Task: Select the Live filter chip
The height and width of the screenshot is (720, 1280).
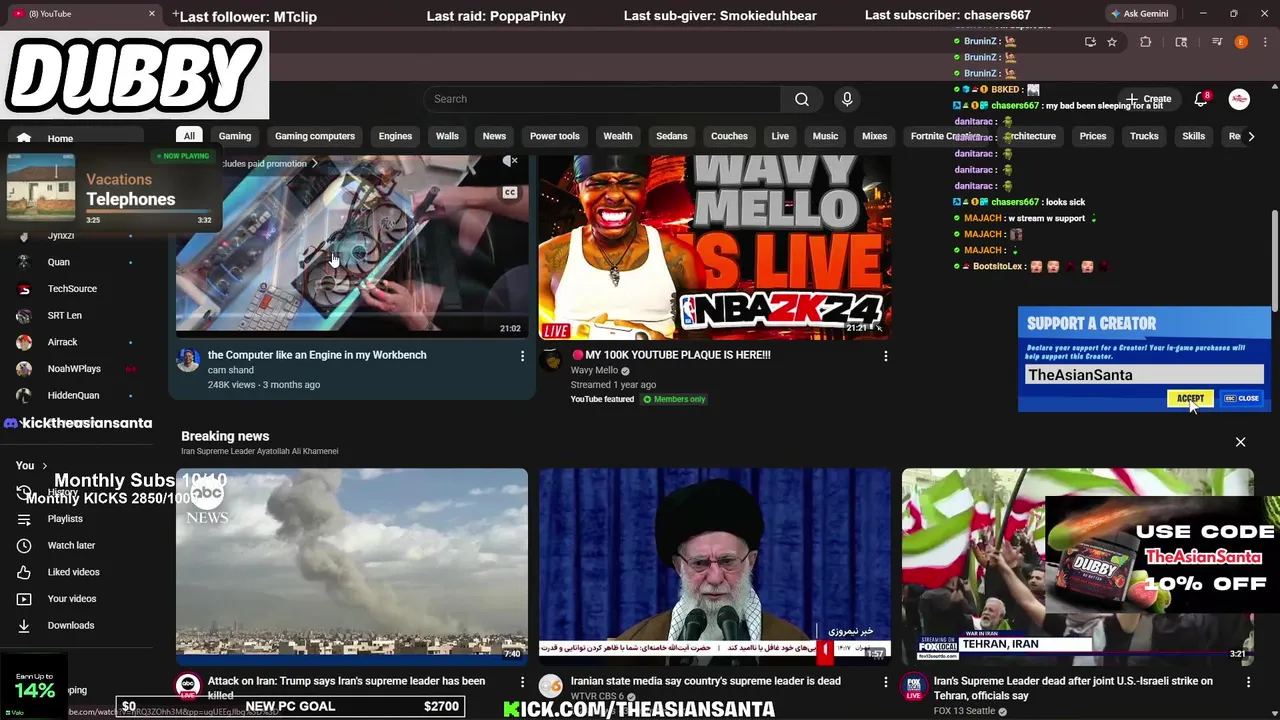Action: click(x=780, y=136)
